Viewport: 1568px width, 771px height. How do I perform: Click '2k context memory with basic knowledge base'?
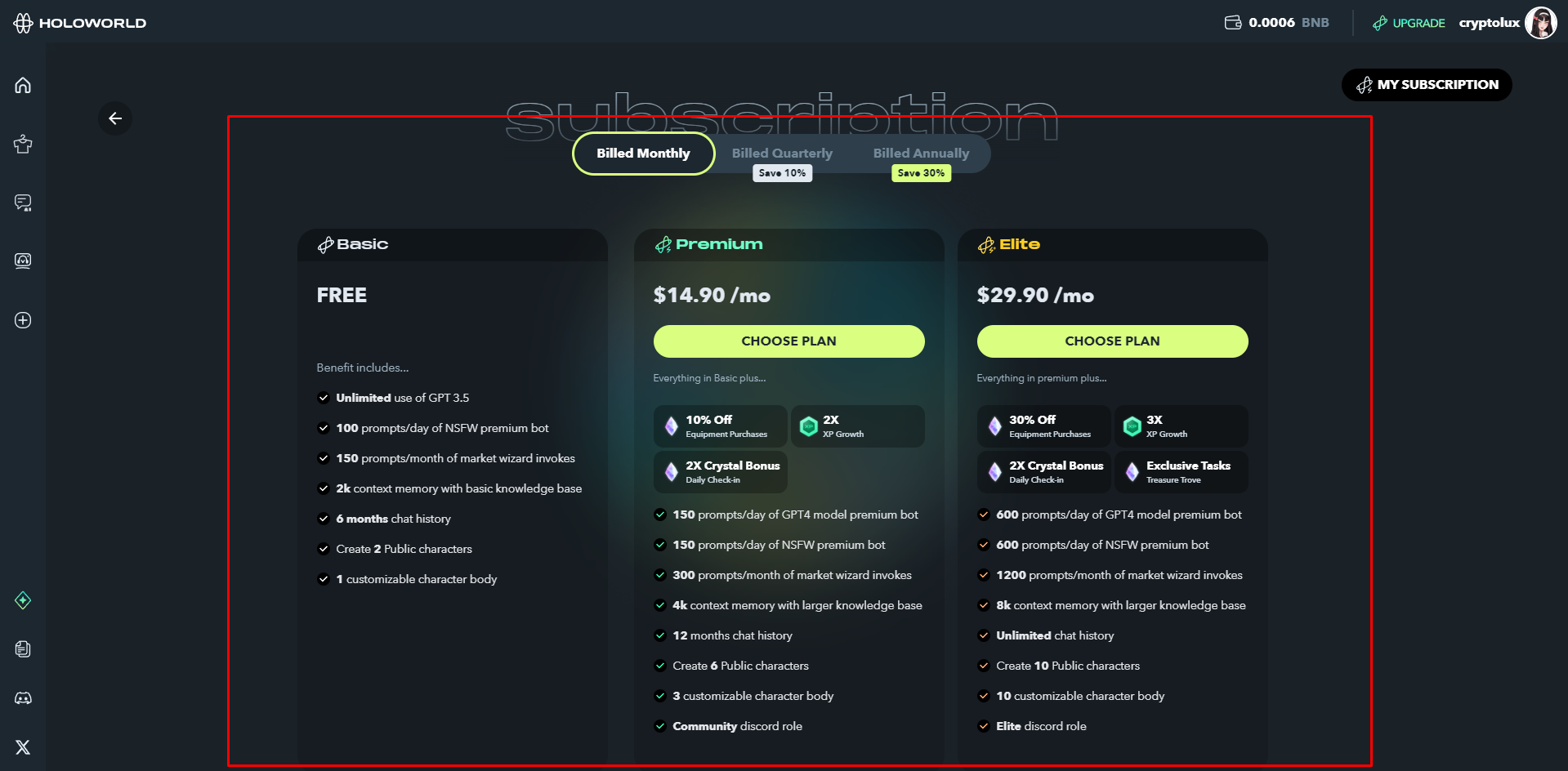[459, 488]
